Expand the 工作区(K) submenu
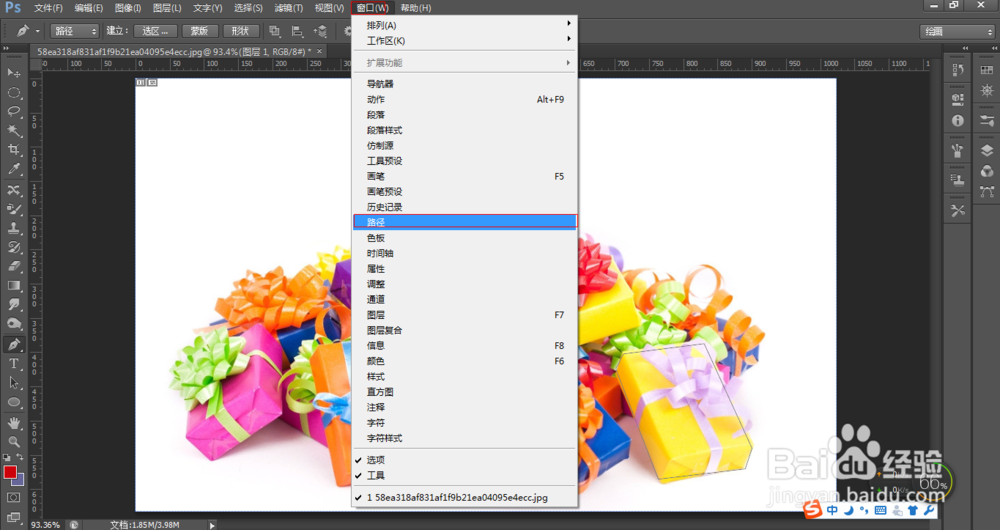 coord(464,41)
